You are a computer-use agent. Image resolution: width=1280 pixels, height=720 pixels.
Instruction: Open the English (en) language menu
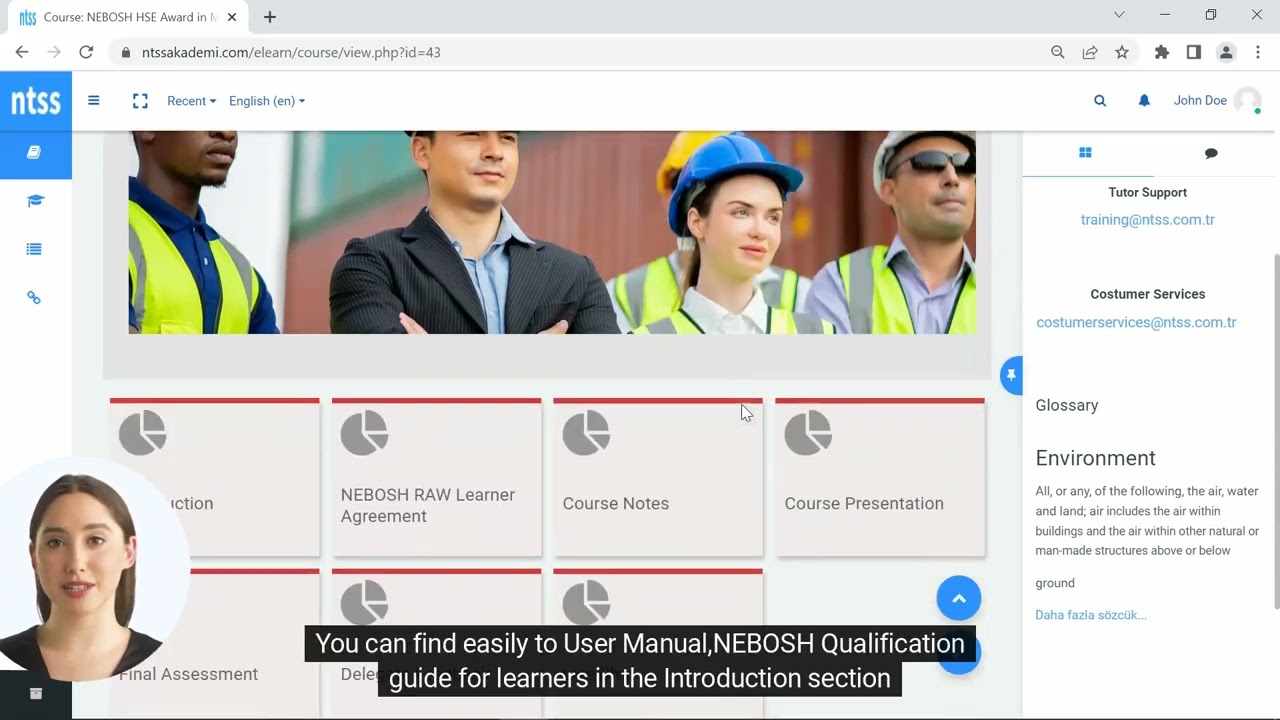[267, 101]
